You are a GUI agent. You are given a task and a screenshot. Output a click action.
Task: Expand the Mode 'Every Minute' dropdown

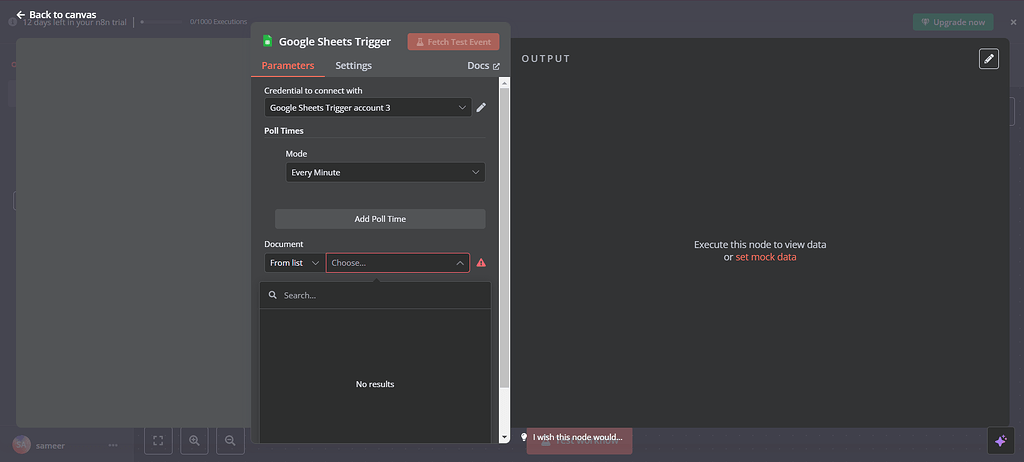point(385,172)
